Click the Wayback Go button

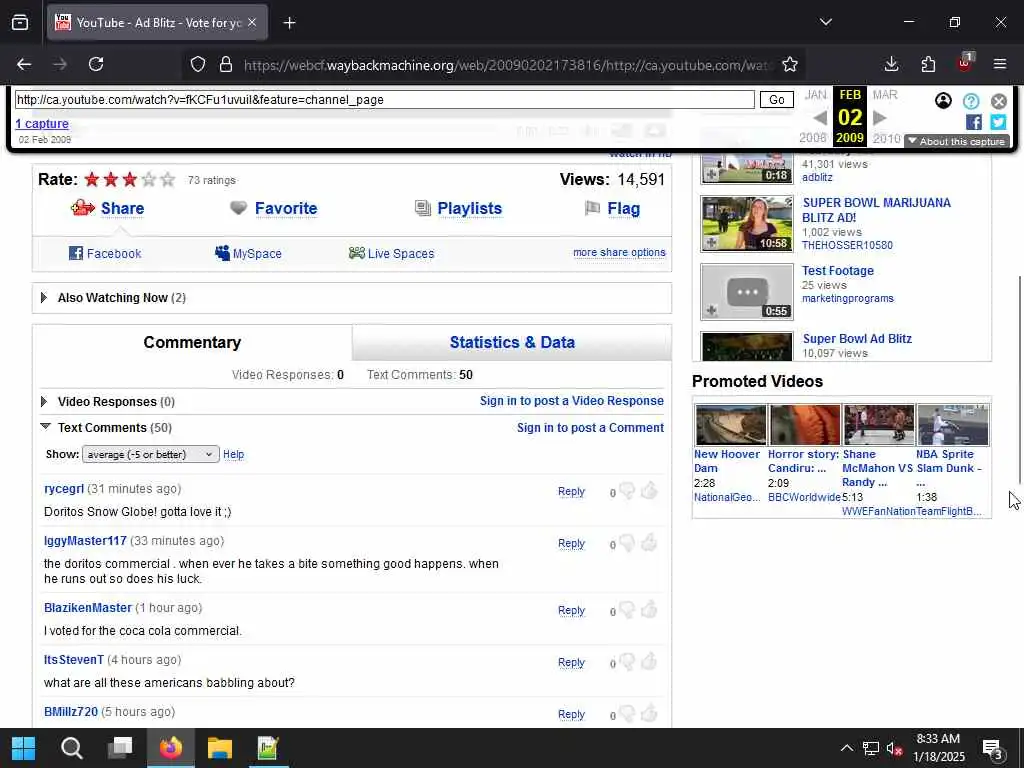tap(776, 100)
